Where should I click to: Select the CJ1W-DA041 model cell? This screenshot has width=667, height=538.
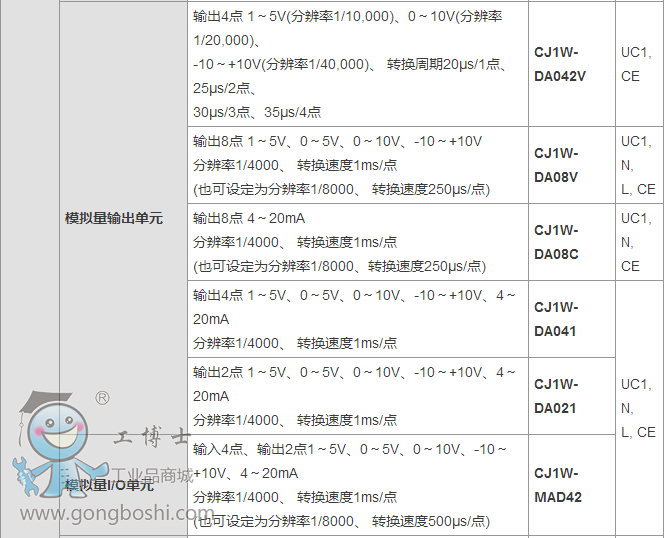pos(556,319)
